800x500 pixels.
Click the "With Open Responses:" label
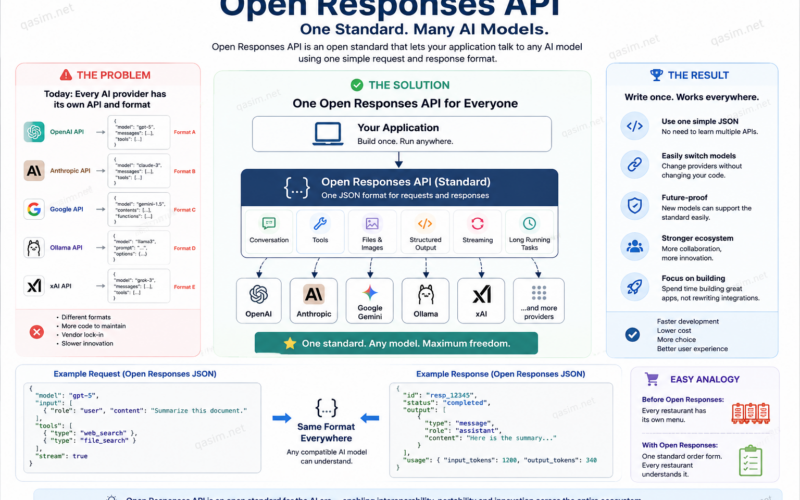(680, 445)
